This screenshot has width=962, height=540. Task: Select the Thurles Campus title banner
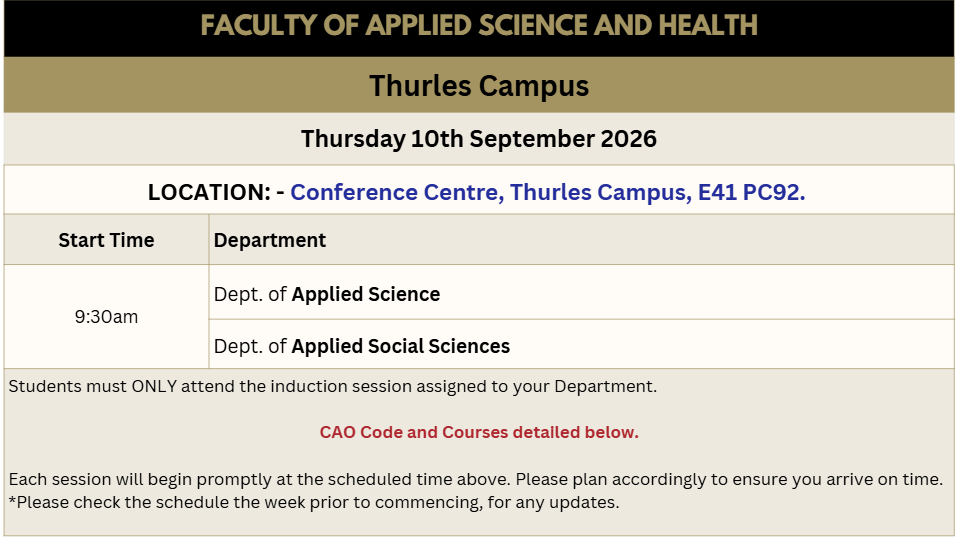click(479, 85)
